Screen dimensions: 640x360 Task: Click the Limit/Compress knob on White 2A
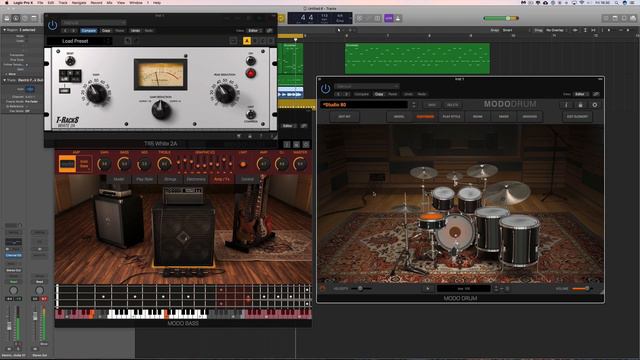coord(251,114)
